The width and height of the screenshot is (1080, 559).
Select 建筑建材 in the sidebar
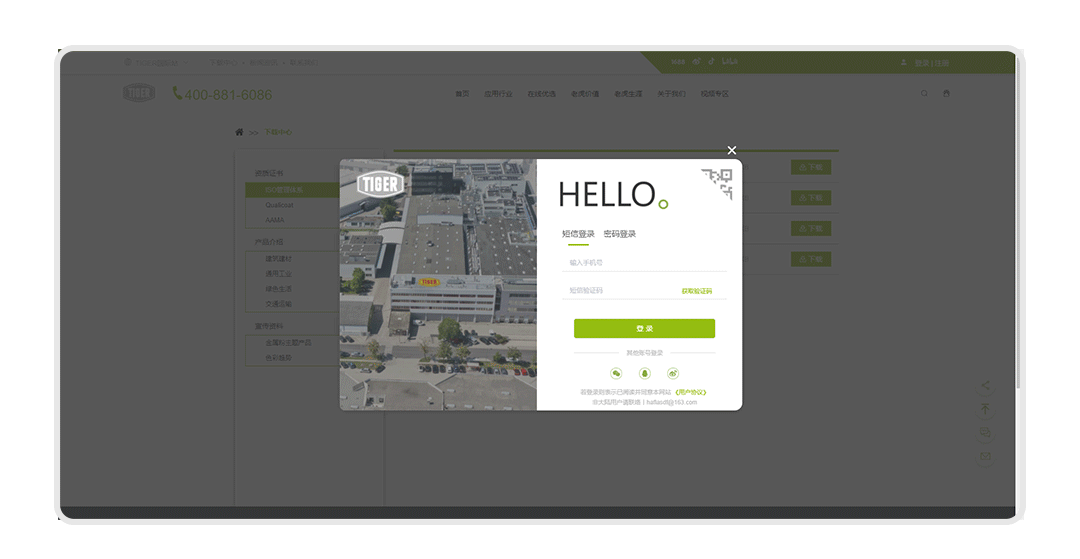click(278, 259)
